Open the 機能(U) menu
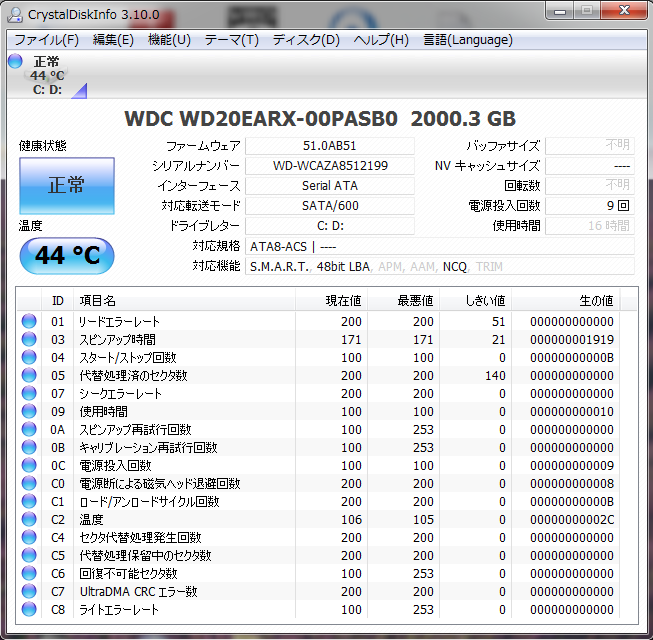The width and height of the screenshot is (653, 640). (x=169, y=40)
